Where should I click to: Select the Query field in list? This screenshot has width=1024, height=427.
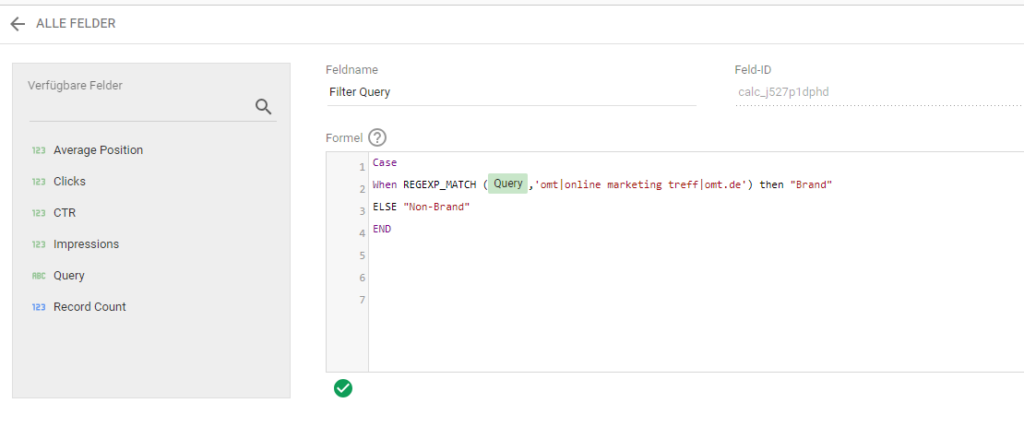point(69,276)
